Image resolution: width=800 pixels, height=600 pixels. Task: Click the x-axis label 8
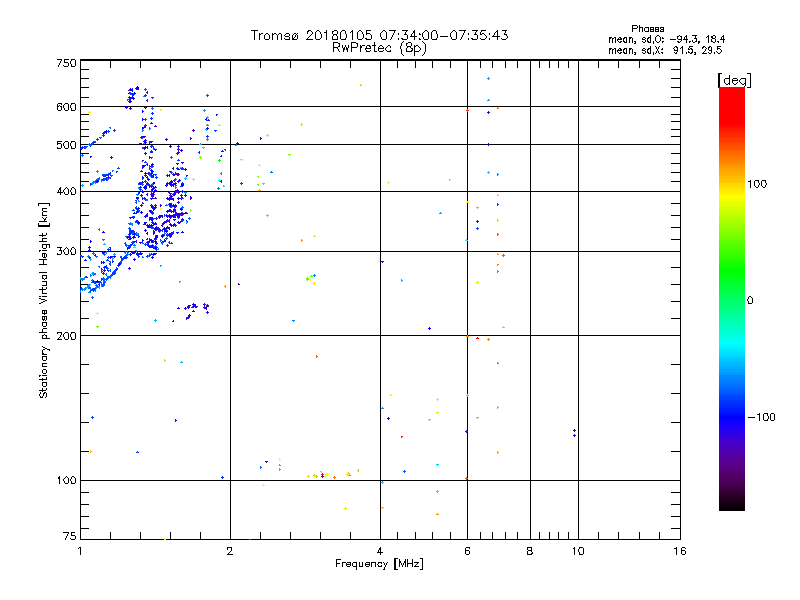point(530,551)
